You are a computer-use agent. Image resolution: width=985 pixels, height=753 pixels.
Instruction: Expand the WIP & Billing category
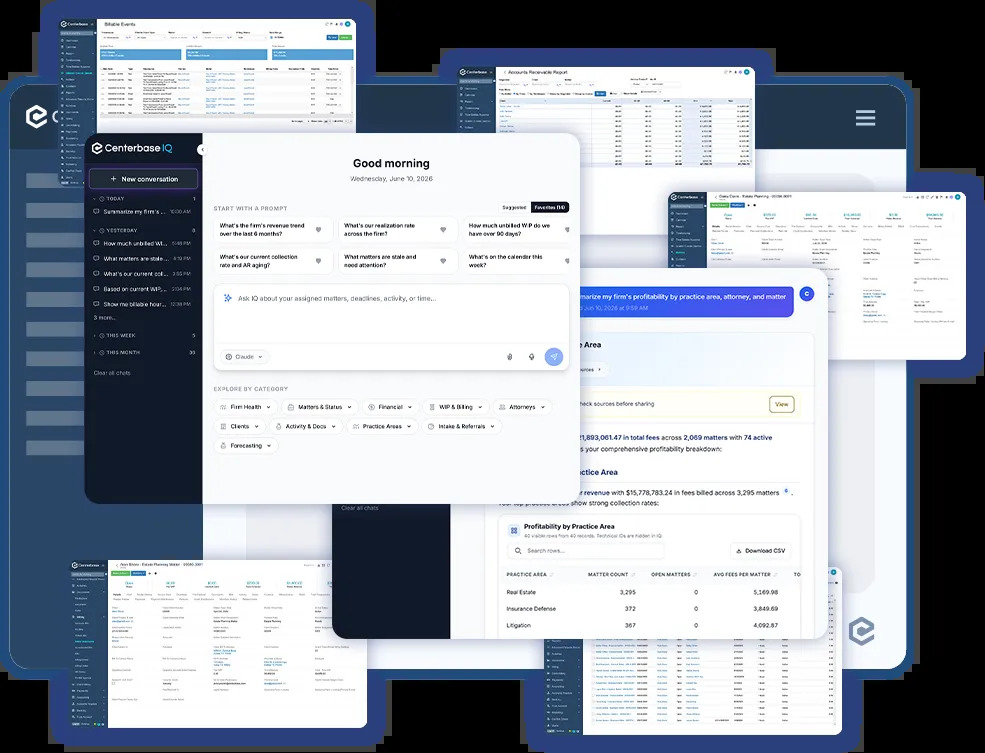click(456, 407)
